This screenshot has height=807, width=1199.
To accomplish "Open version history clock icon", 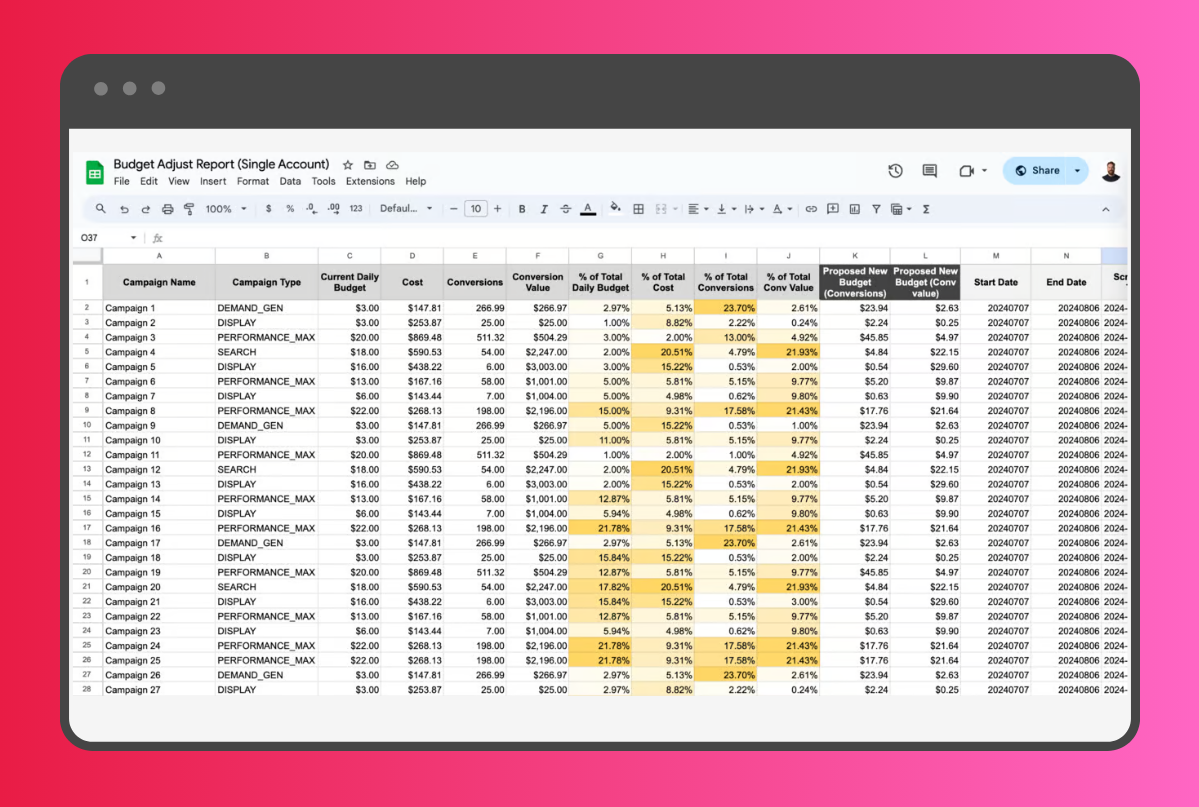I will (x=895, y=171).
